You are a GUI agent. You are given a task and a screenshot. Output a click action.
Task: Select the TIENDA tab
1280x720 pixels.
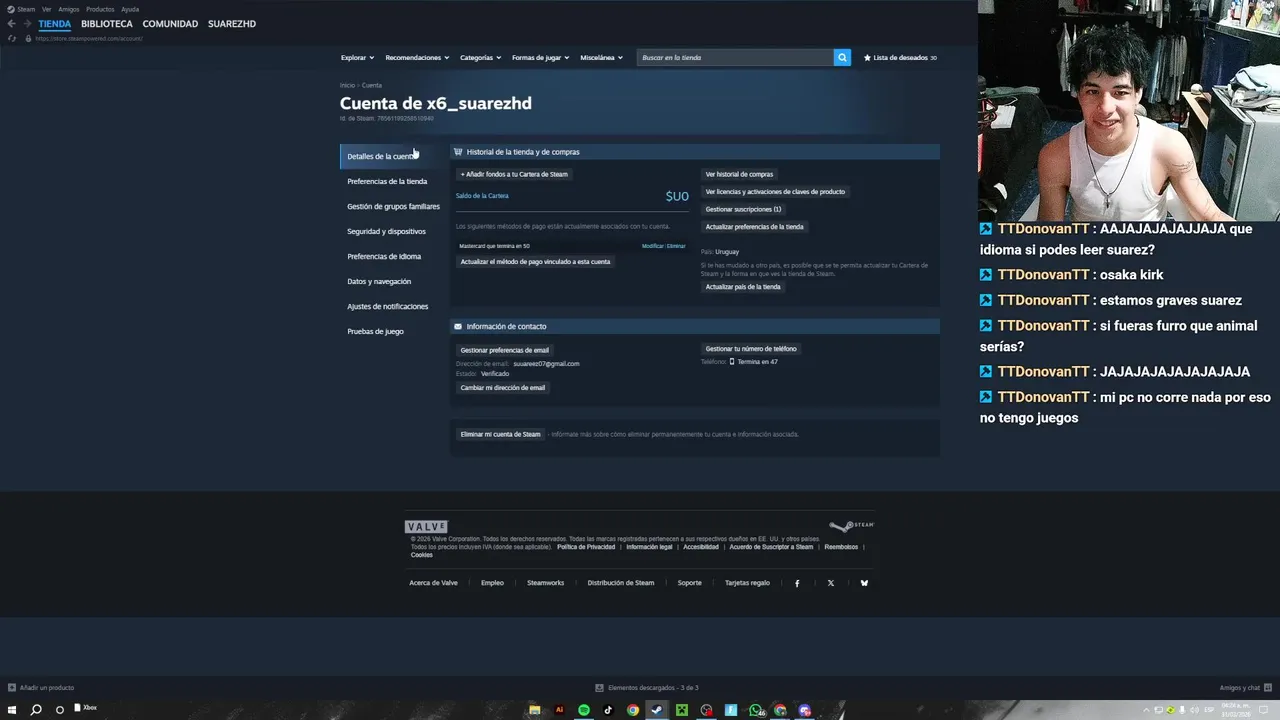tap(55, 24)
